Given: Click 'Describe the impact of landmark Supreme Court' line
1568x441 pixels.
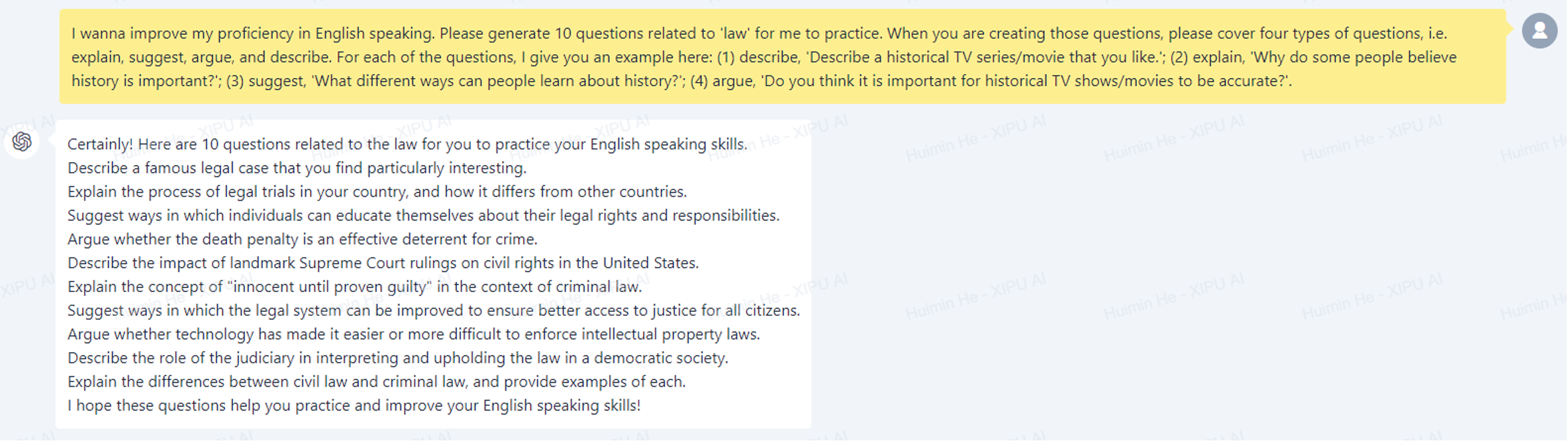Looking at the screenshot, I should [x=383, y=263].
